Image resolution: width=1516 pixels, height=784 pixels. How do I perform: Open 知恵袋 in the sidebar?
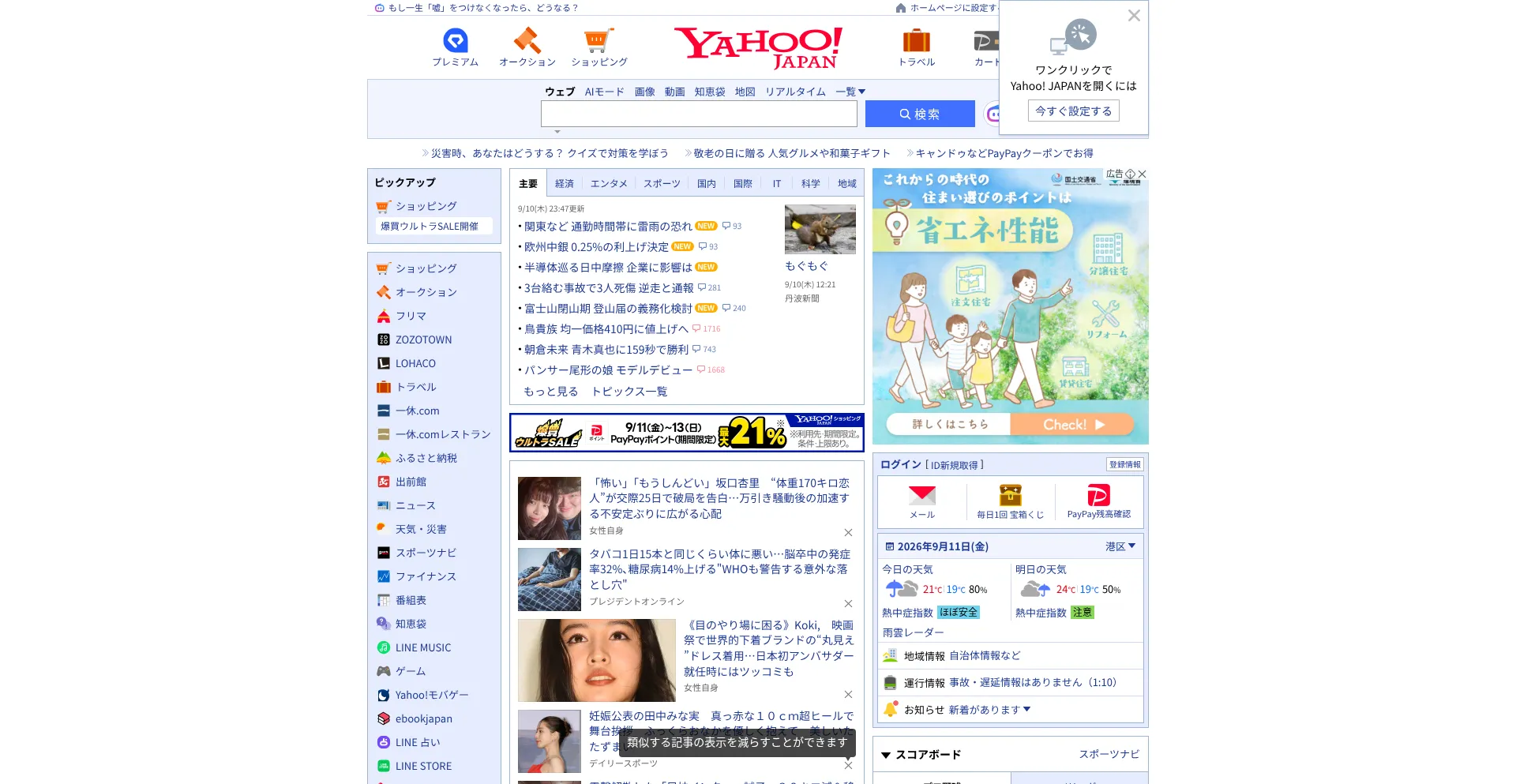pyautogui.click(x=411, y=624)
